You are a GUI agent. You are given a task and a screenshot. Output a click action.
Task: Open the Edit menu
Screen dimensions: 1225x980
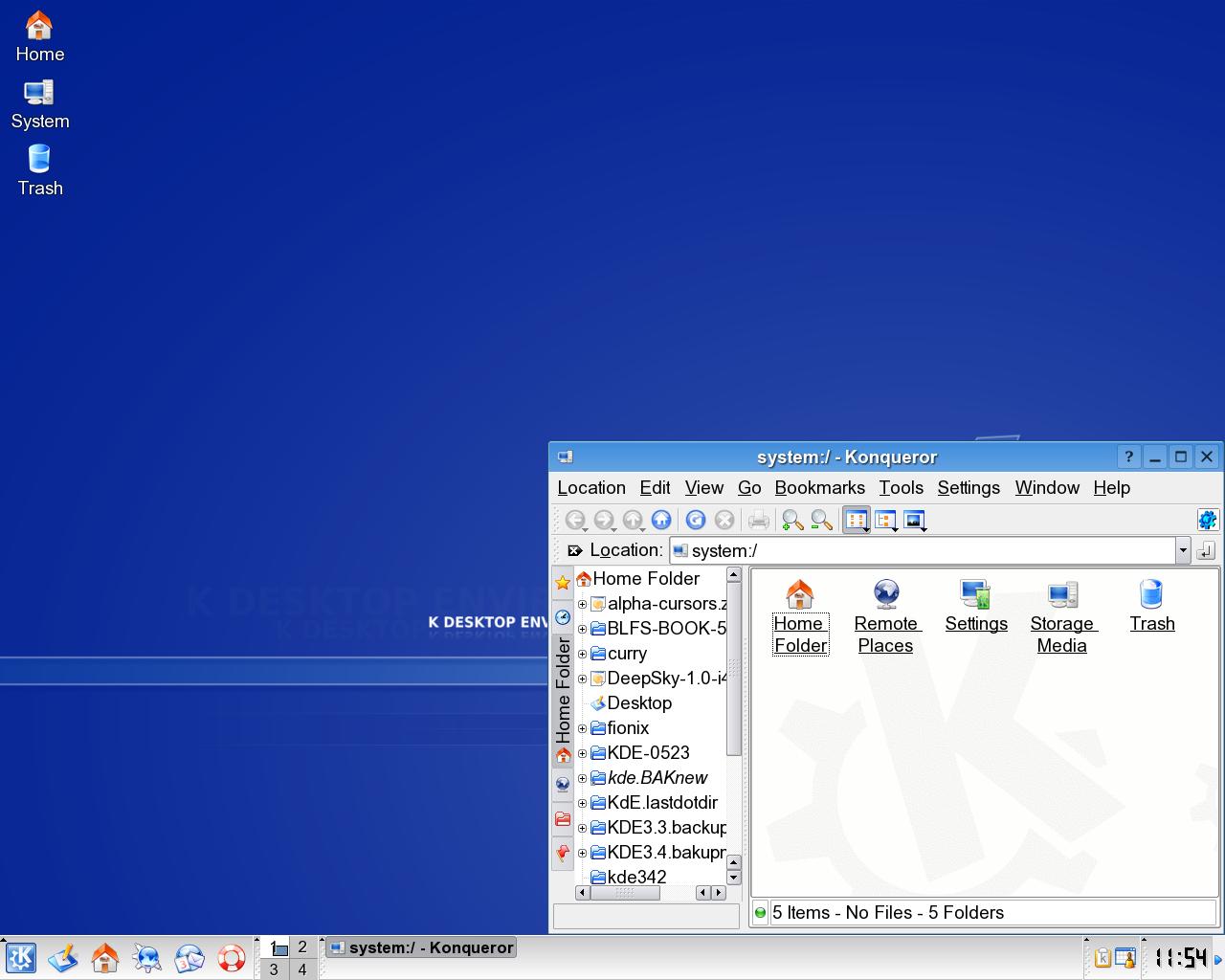tap(655, 488)
